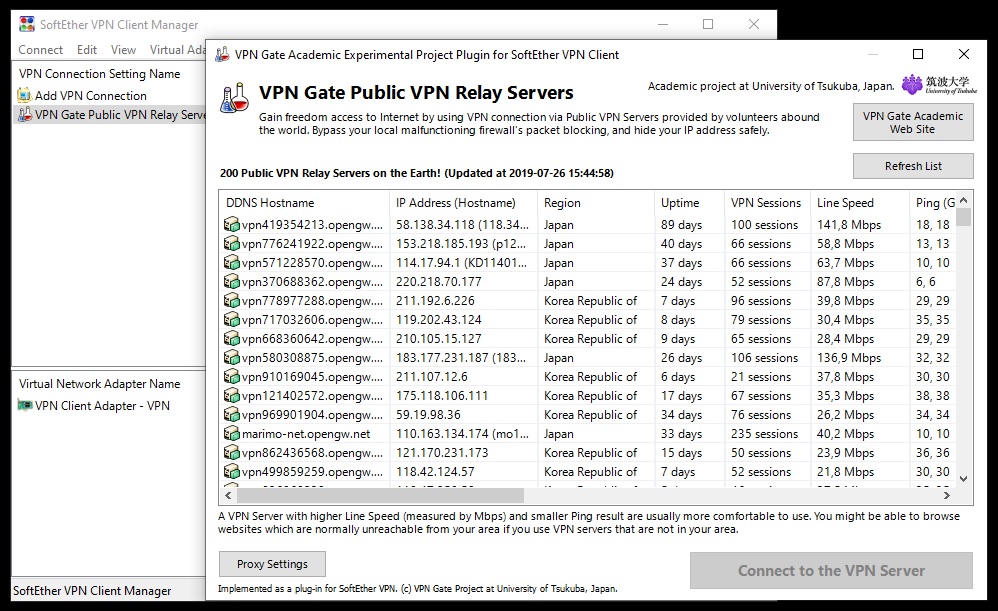
Task: Click server icon for vpn717032606 row
Action: pos(232,320)
